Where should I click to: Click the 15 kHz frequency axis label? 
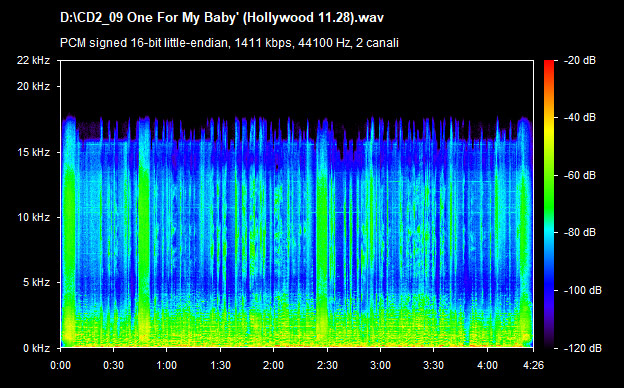(33, 152)
